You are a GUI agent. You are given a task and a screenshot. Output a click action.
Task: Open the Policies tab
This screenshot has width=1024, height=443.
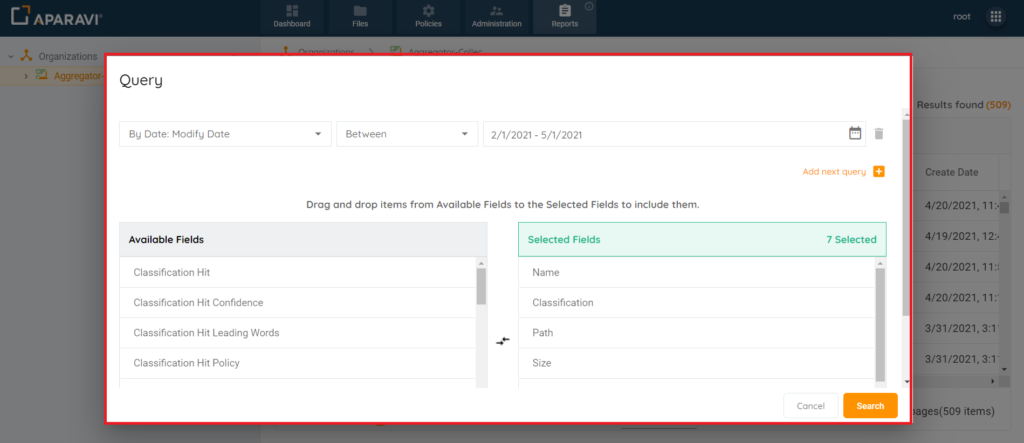tap(428, 17)
